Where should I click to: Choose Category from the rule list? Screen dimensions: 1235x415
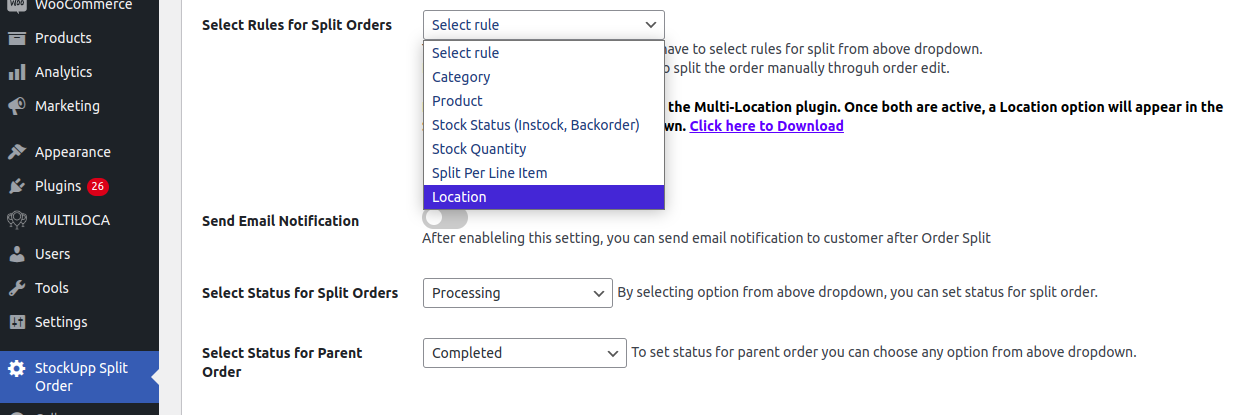(x=461, y=77)
